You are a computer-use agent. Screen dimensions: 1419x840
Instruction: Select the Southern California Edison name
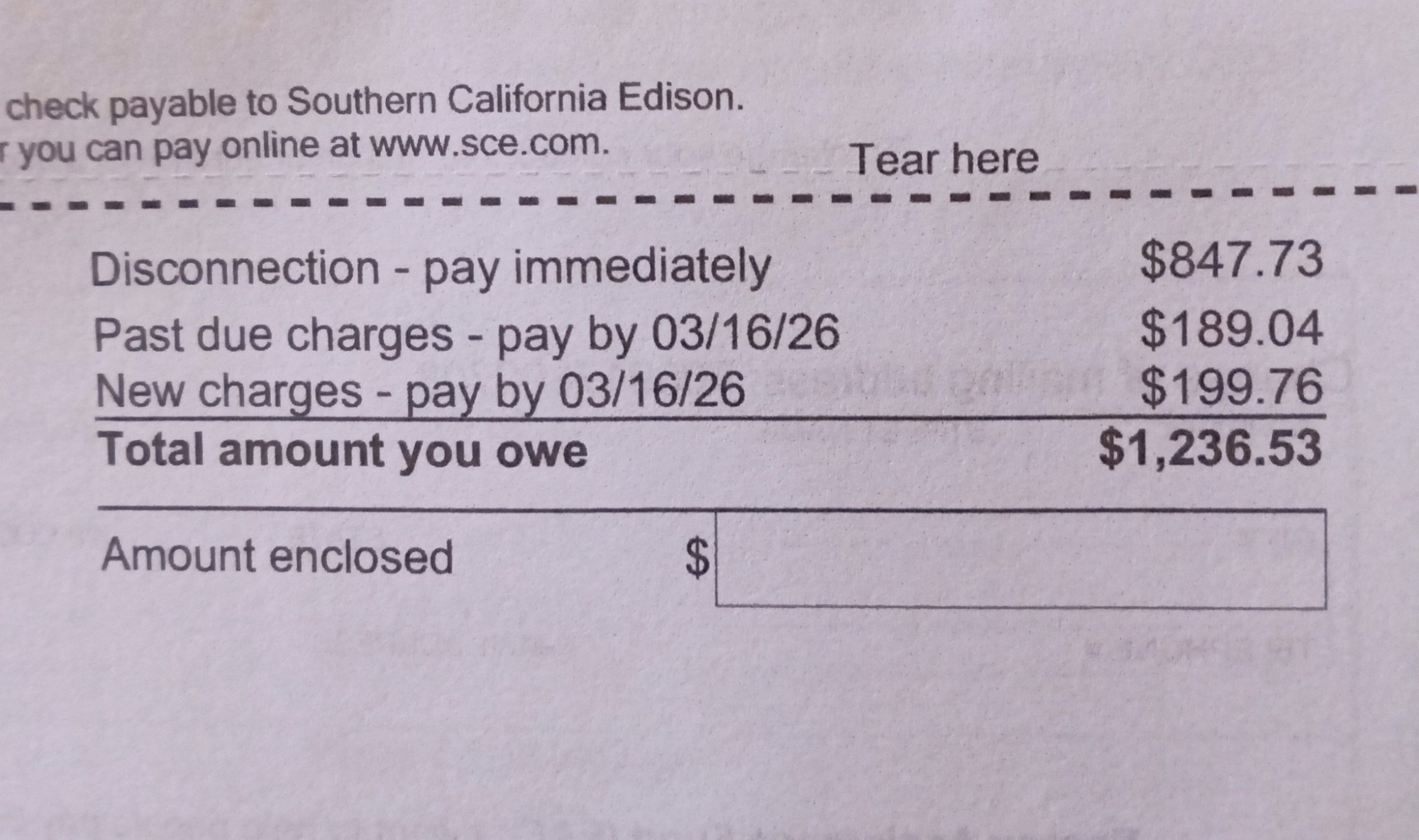tap(515, 99)
